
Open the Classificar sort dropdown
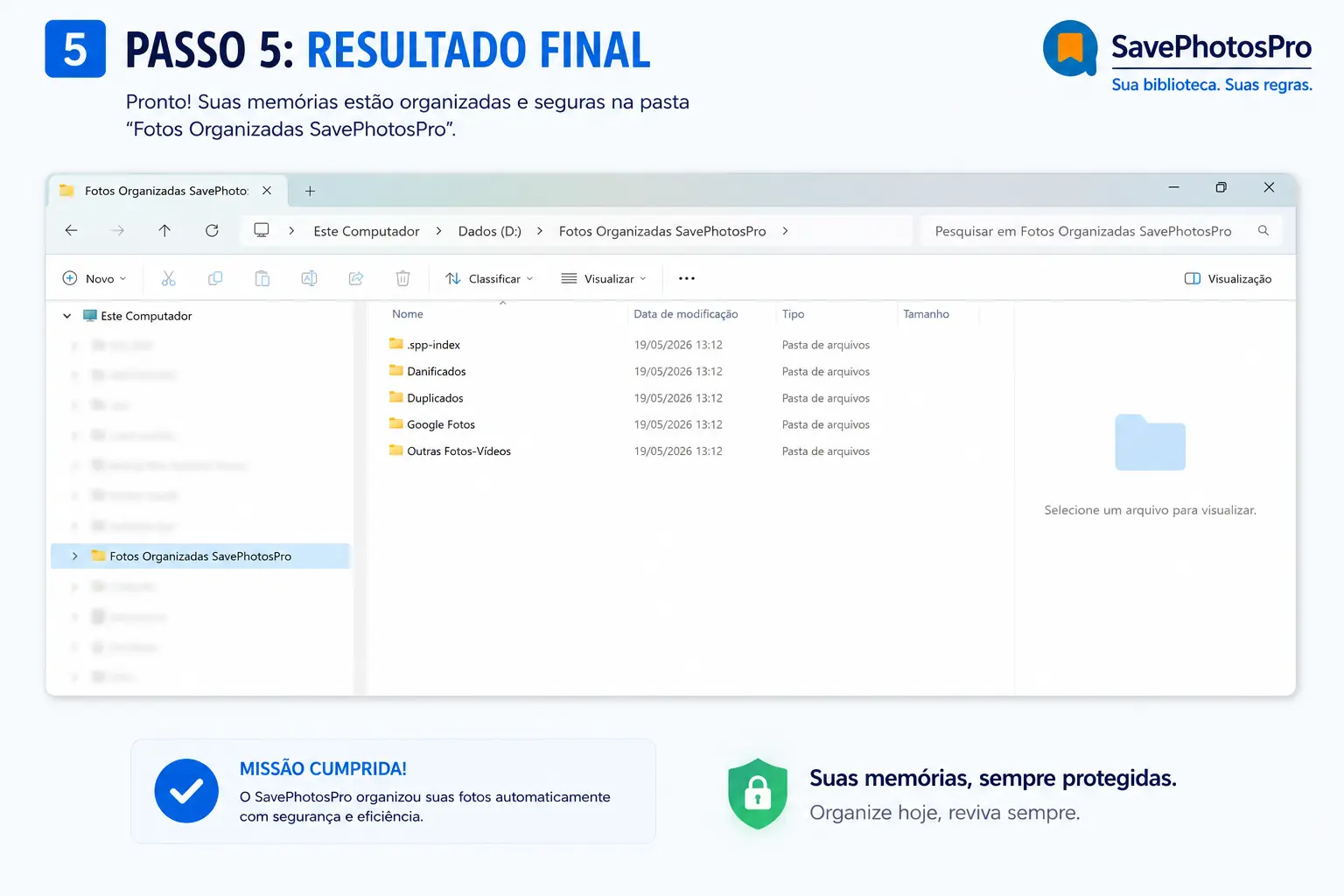(x=489, y=278)
